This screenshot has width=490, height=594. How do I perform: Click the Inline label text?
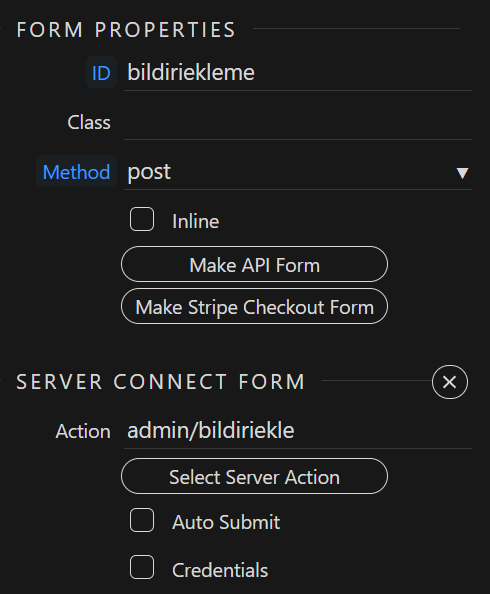(196, 221)
